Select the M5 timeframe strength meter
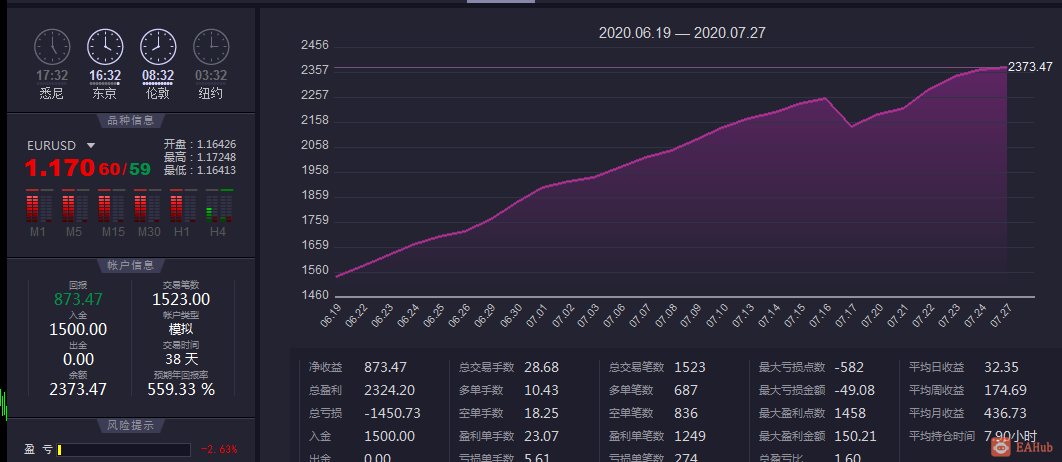 75,206
